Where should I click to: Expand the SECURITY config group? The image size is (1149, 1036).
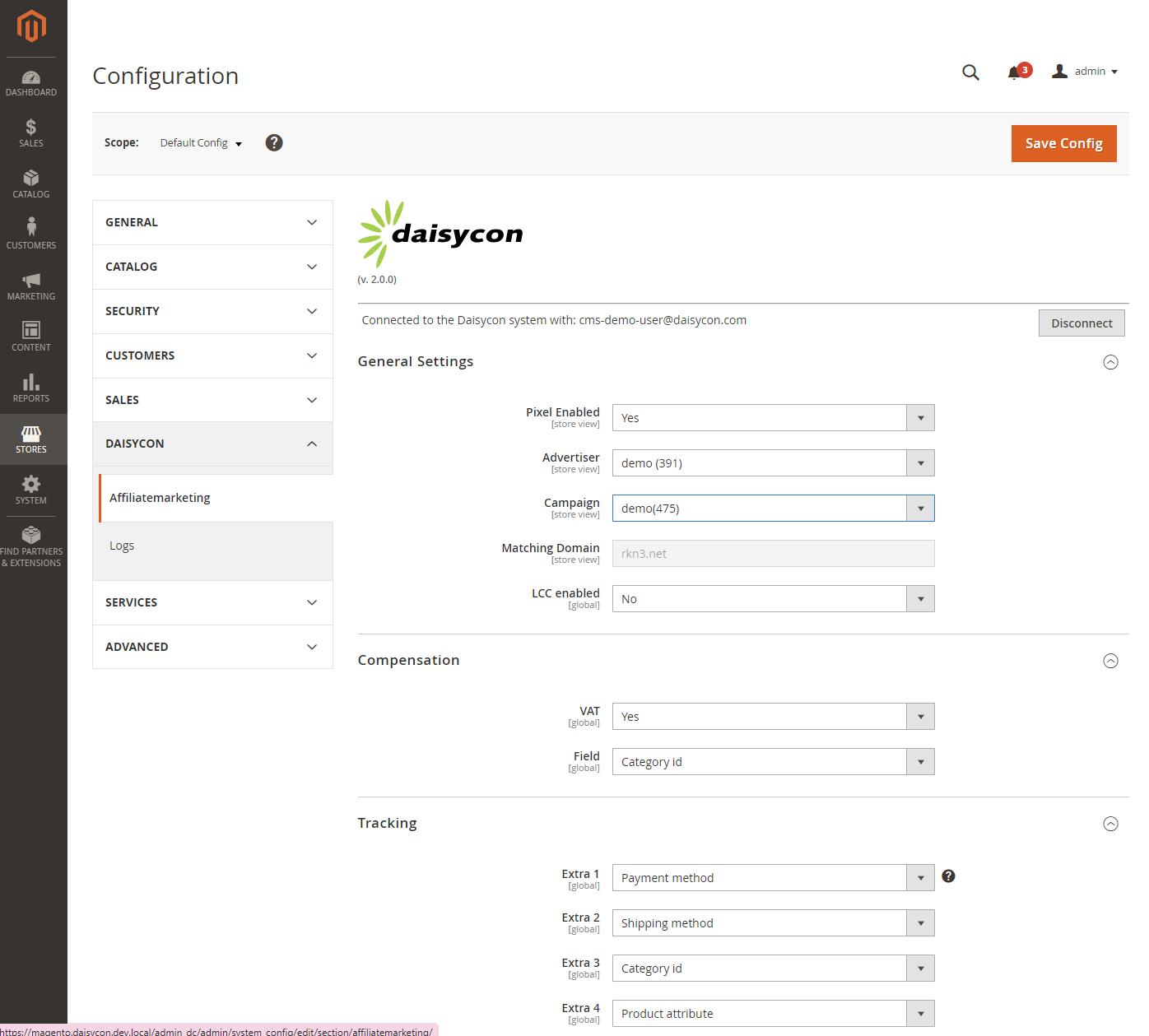pos(212,311)
